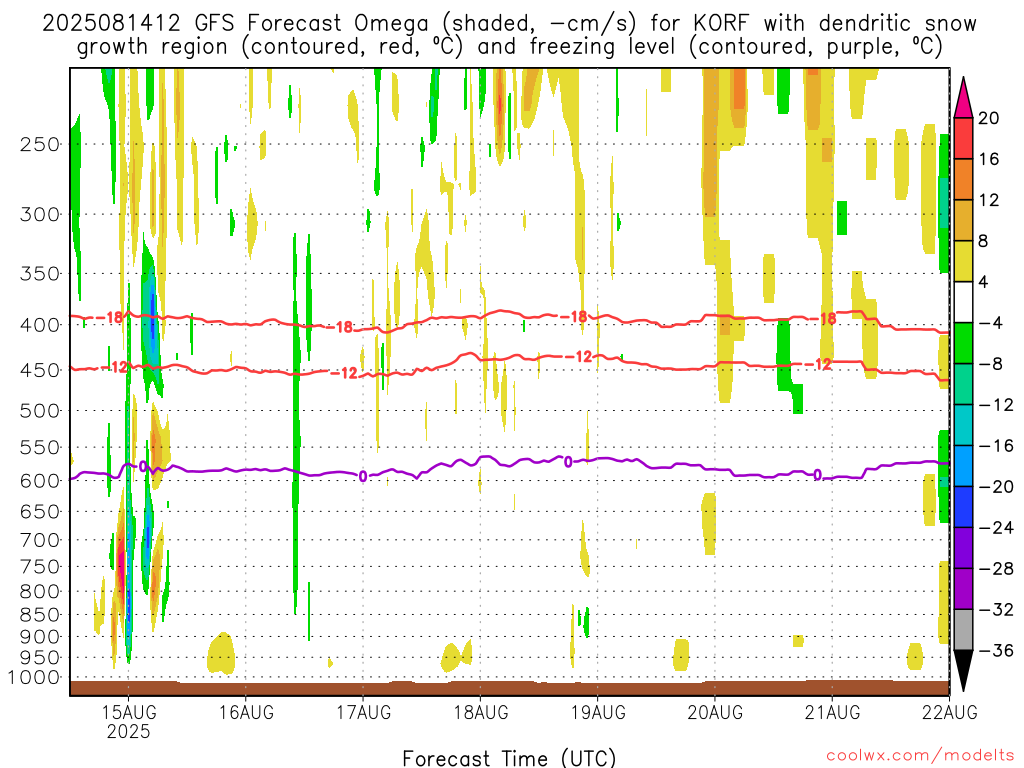Click the Forecast Time (UTC) axis title
The image size is (1024, 768).
(x=509, y=758)
